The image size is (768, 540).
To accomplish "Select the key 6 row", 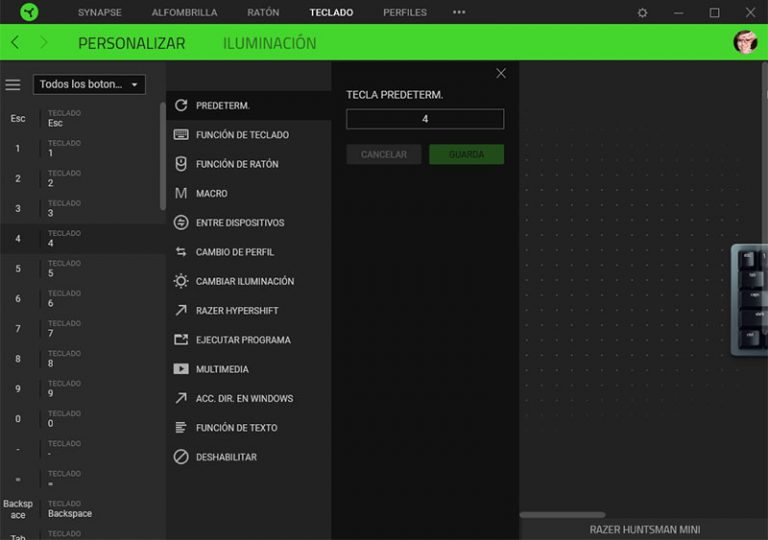I will pos(81,298).
